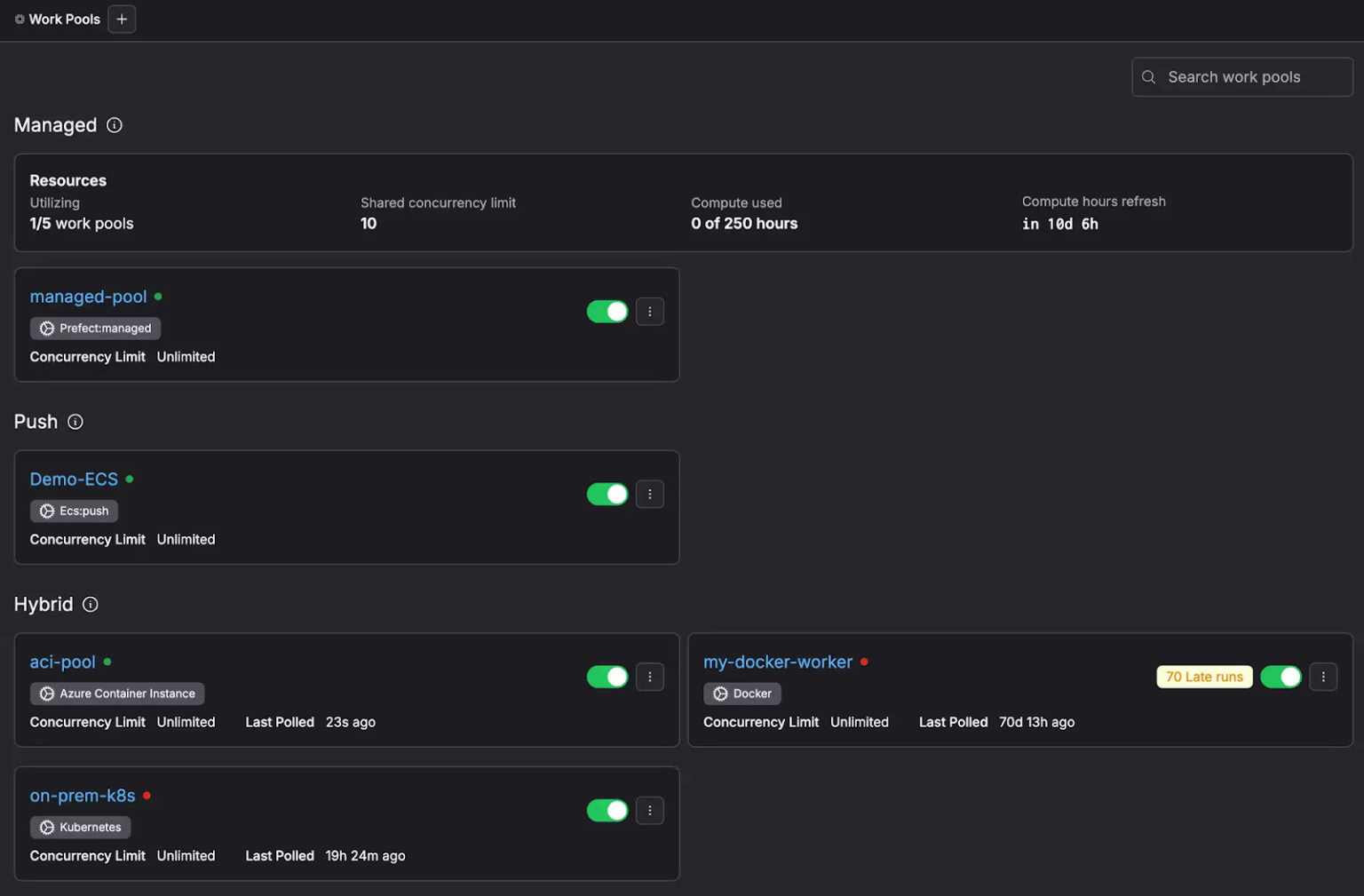The width and height of the screenshot is (1364, 896).
Task: Click the Kubernetes icon on on-prem-k8s
Action: pyautogui.click(x=46, y=827)
